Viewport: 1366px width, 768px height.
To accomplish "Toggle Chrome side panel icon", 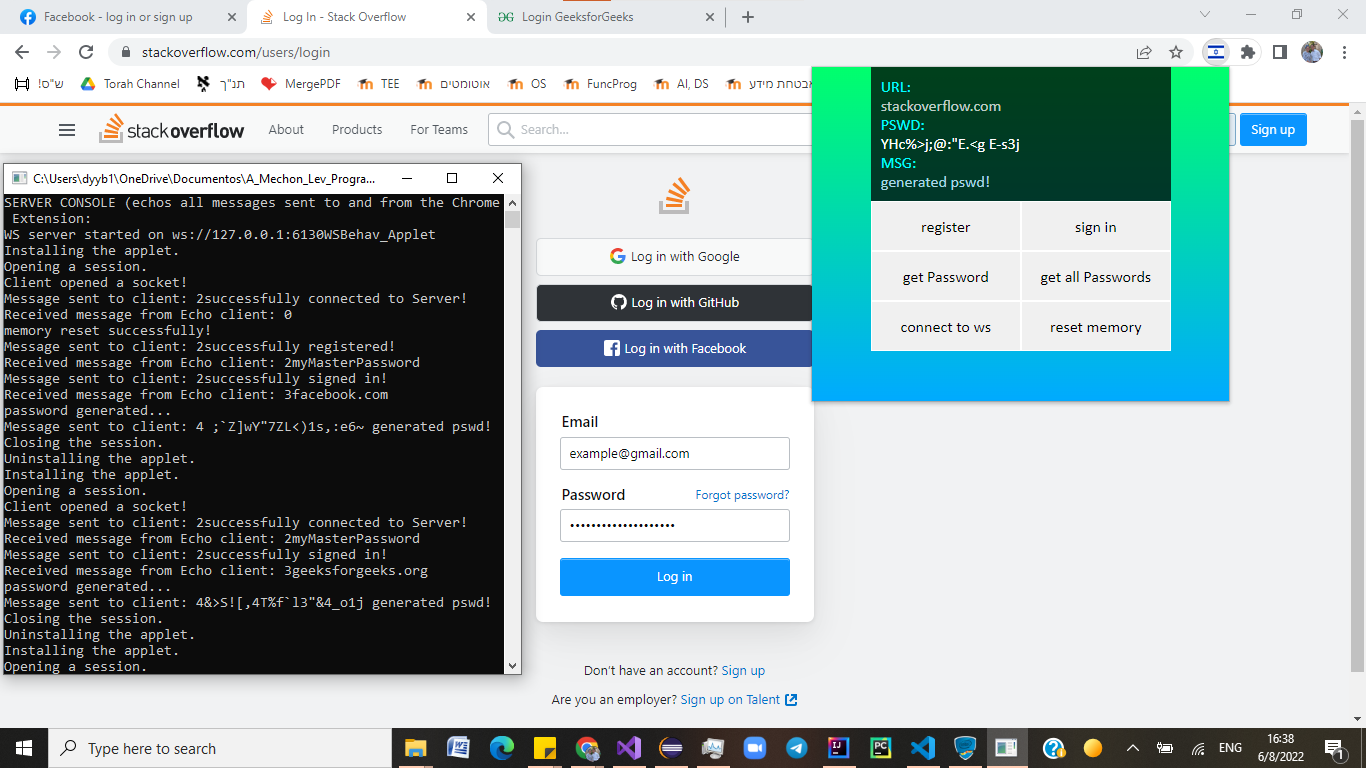I will point(1279,52).
